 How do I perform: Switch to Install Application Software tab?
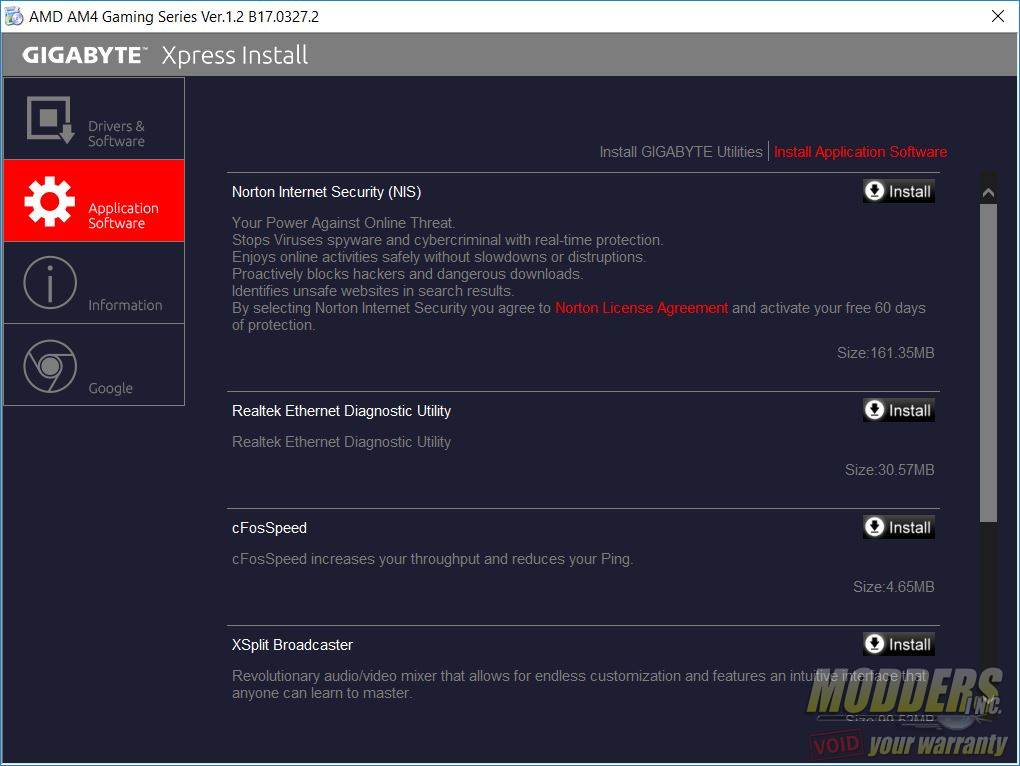tap(860, 152)
